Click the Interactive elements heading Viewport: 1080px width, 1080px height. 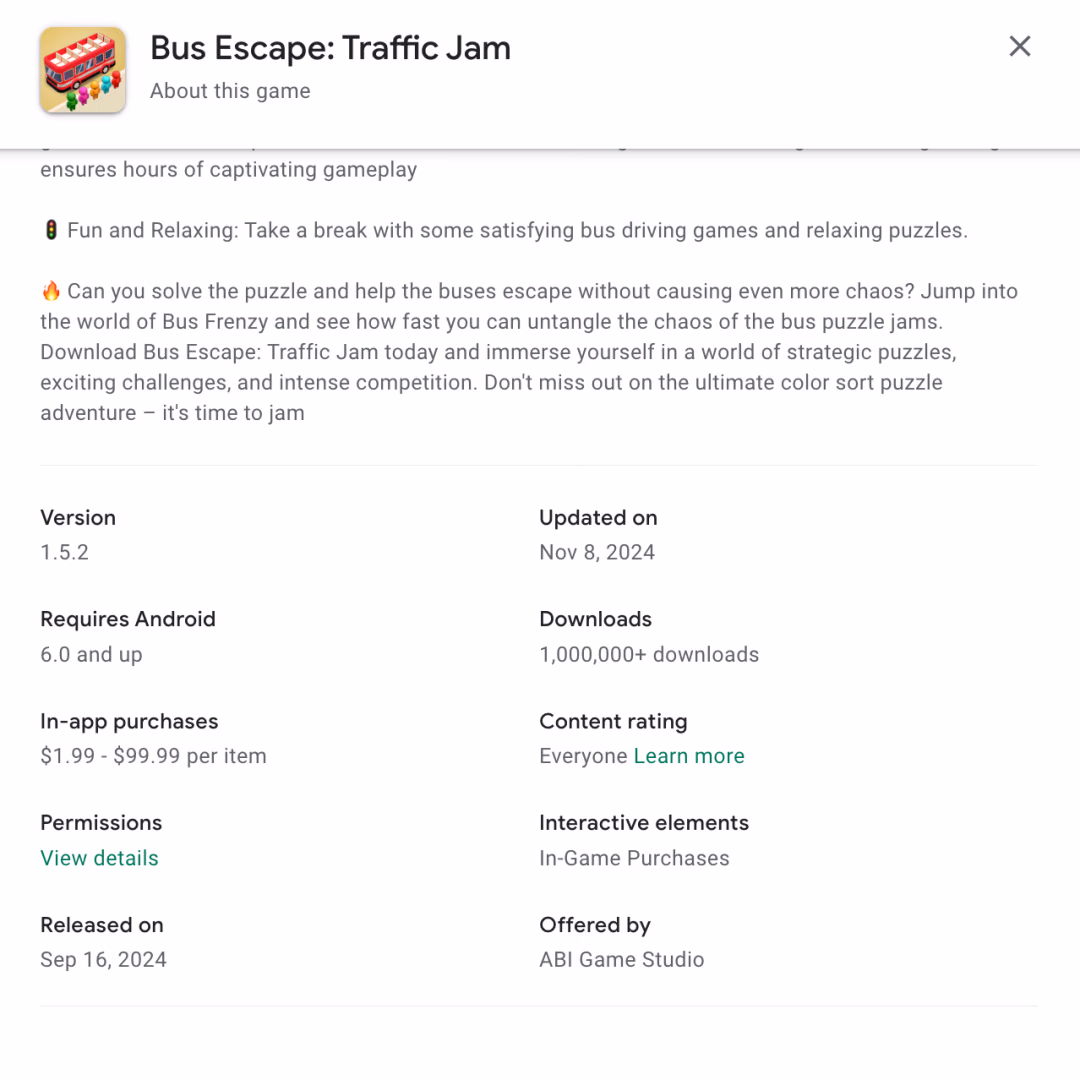click(644, 822)
